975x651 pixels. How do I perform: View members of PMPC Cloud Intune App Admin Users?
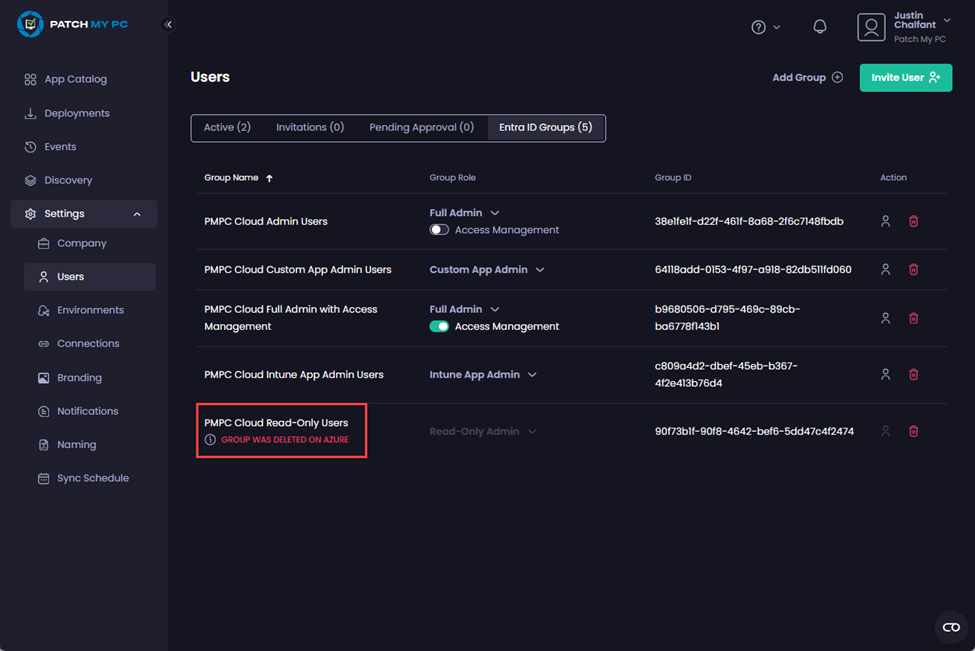tap(885, 374)
